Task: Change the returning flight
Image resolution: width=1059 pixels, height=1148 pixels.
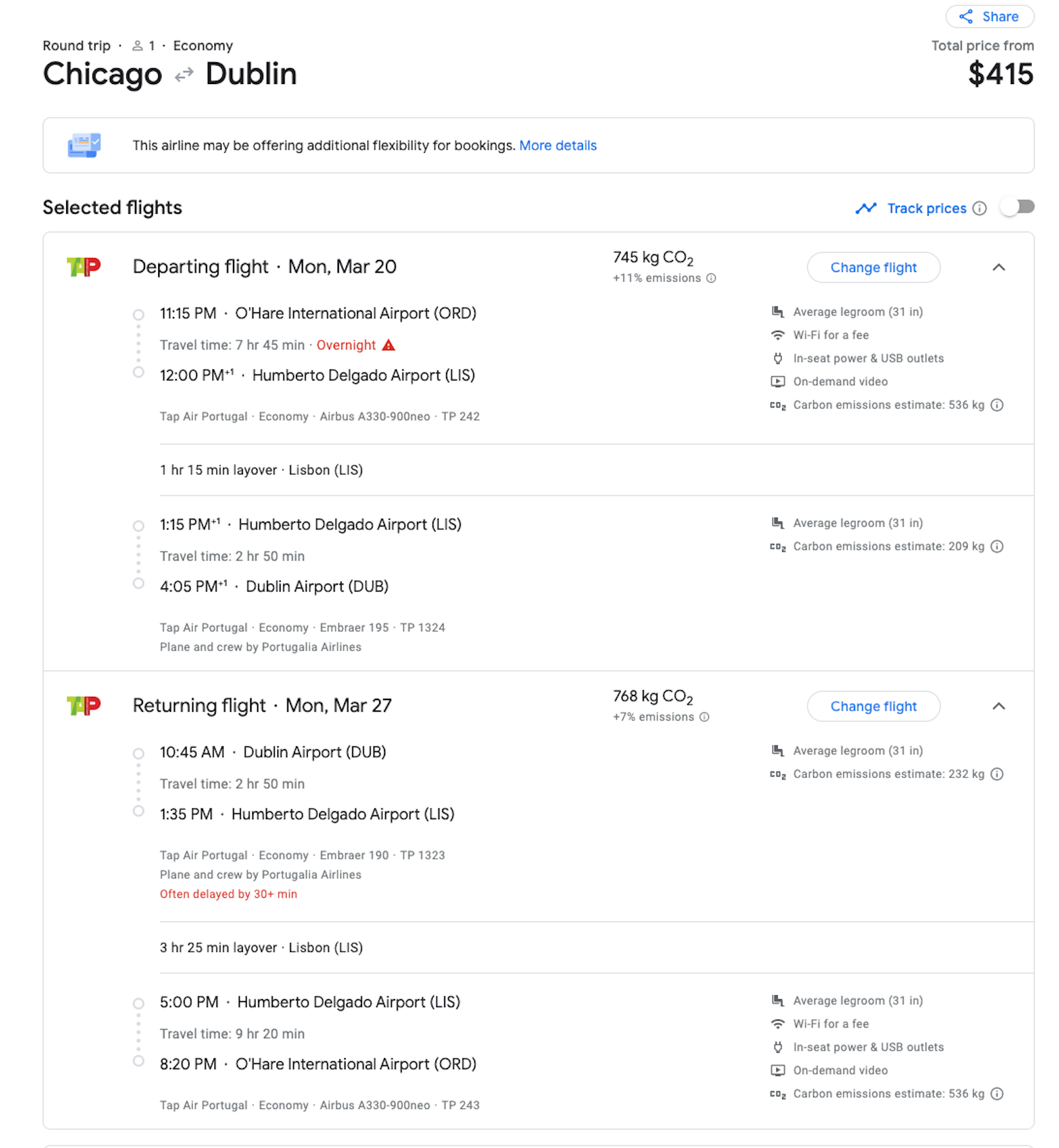Action: pyautogui.click(x=873, y=706)
